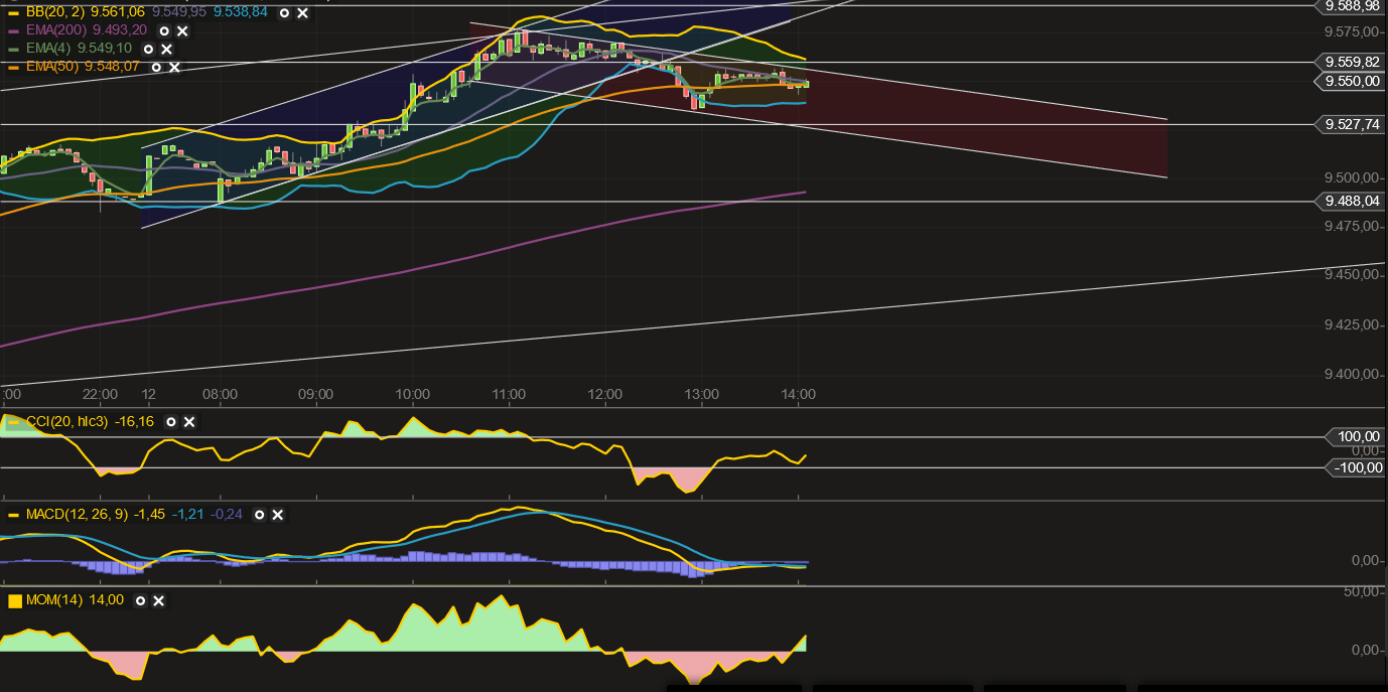
Task: Open settings circle icon for EMA(200)
Action: pyautogui.click(x=166, y=31)
